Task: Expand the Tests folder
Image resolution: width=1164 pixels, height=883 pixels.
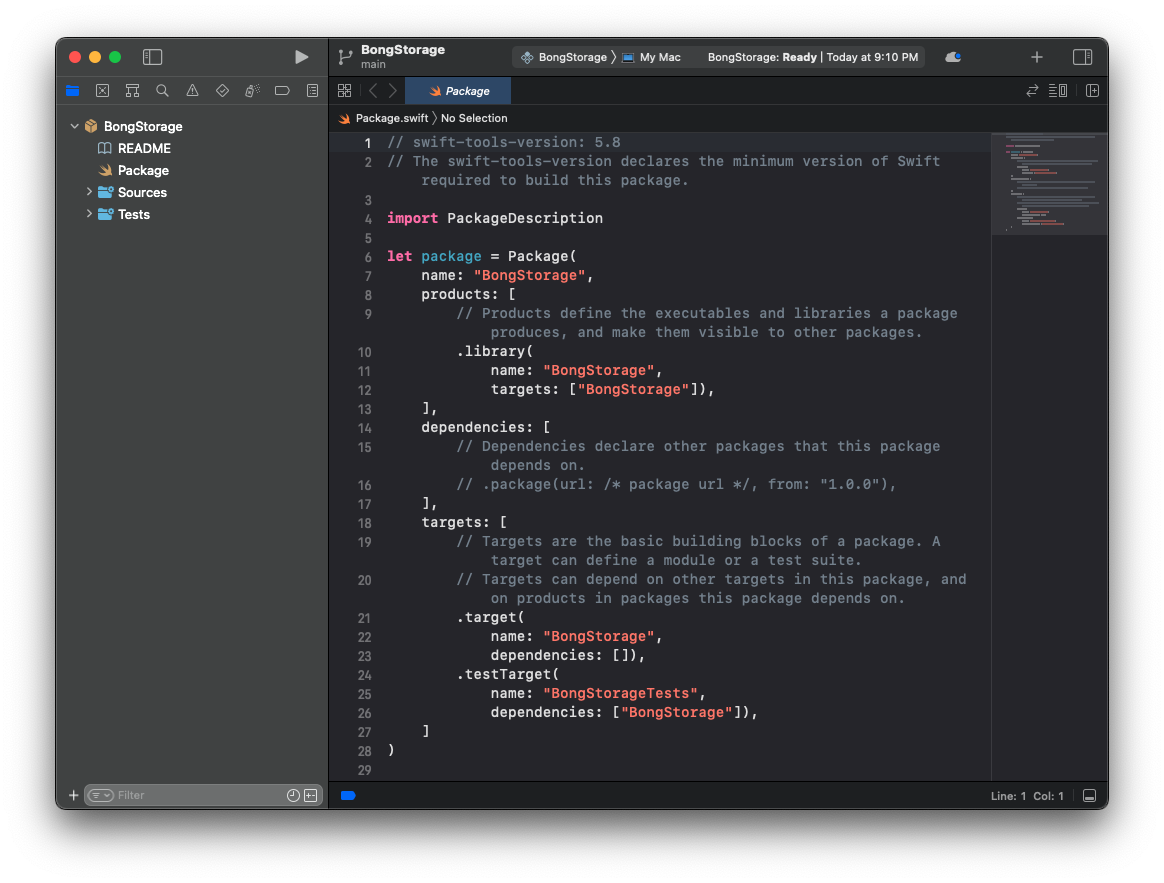Action: tap(89, 214)
